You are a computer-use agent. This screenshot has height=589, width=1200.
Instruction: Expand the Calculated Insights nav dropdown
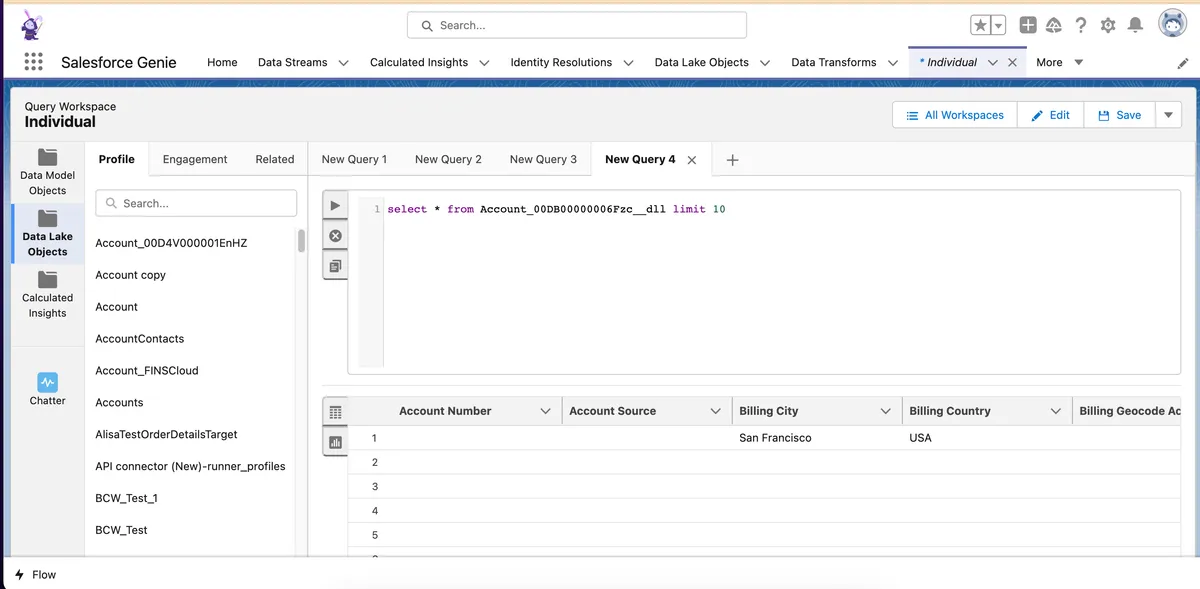pyautogui.click(x=484, y=62)
